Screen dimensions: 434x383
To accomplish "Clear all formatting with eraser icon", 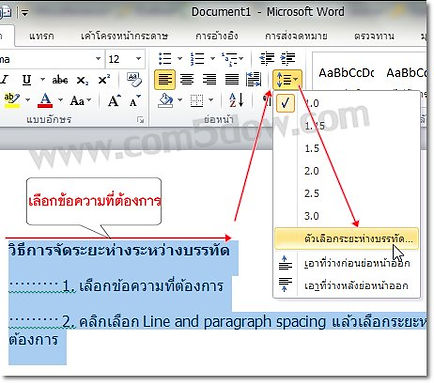I will (x=134, y=79).
